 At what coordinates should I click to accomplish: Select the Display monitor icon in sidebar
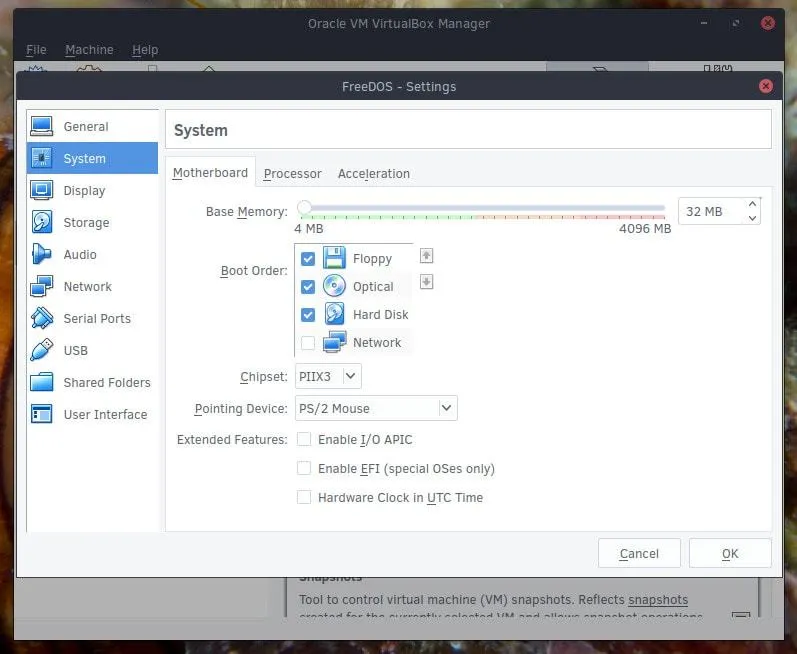point(42,191)
